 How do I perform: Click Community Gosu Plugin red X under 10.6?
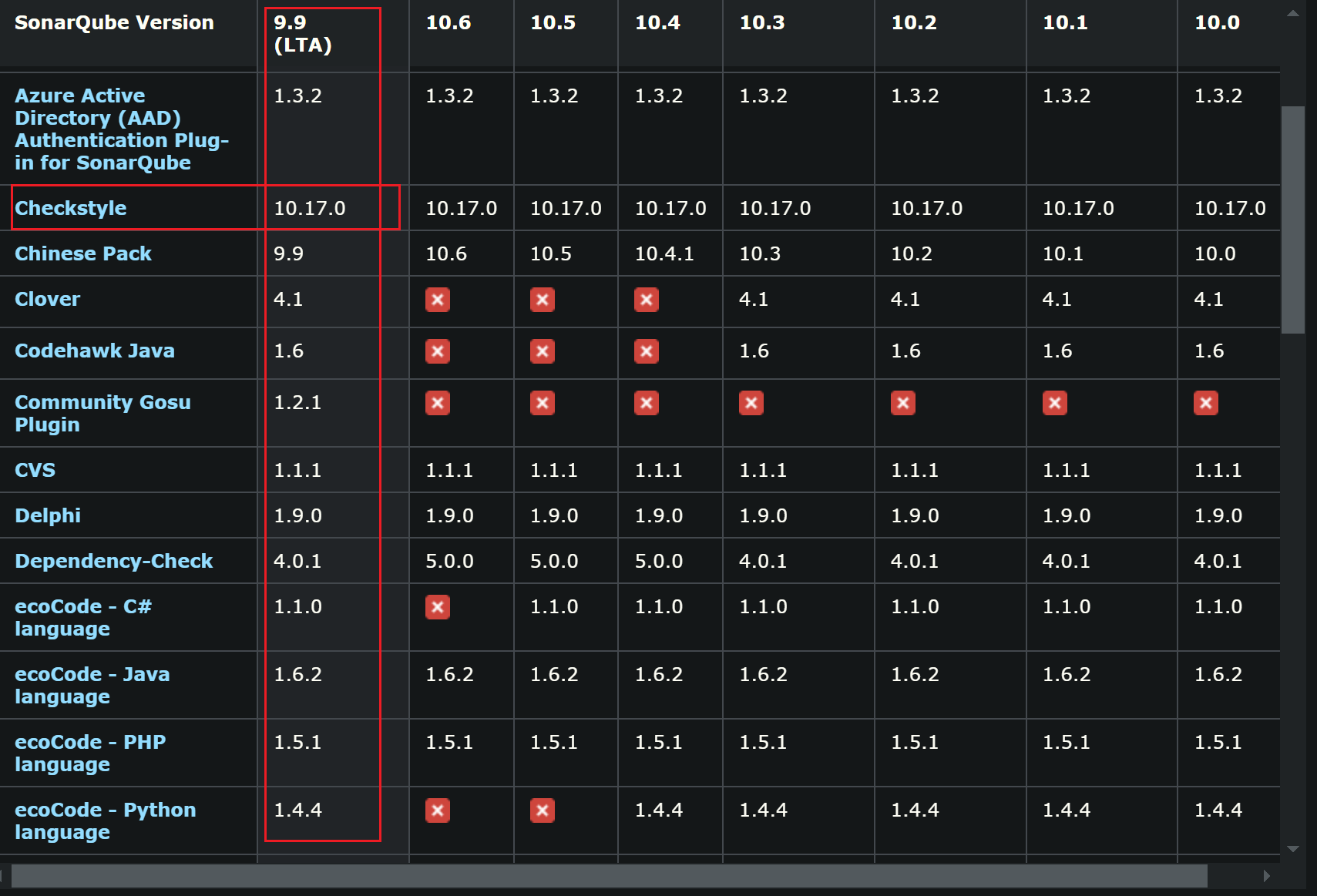438,403
